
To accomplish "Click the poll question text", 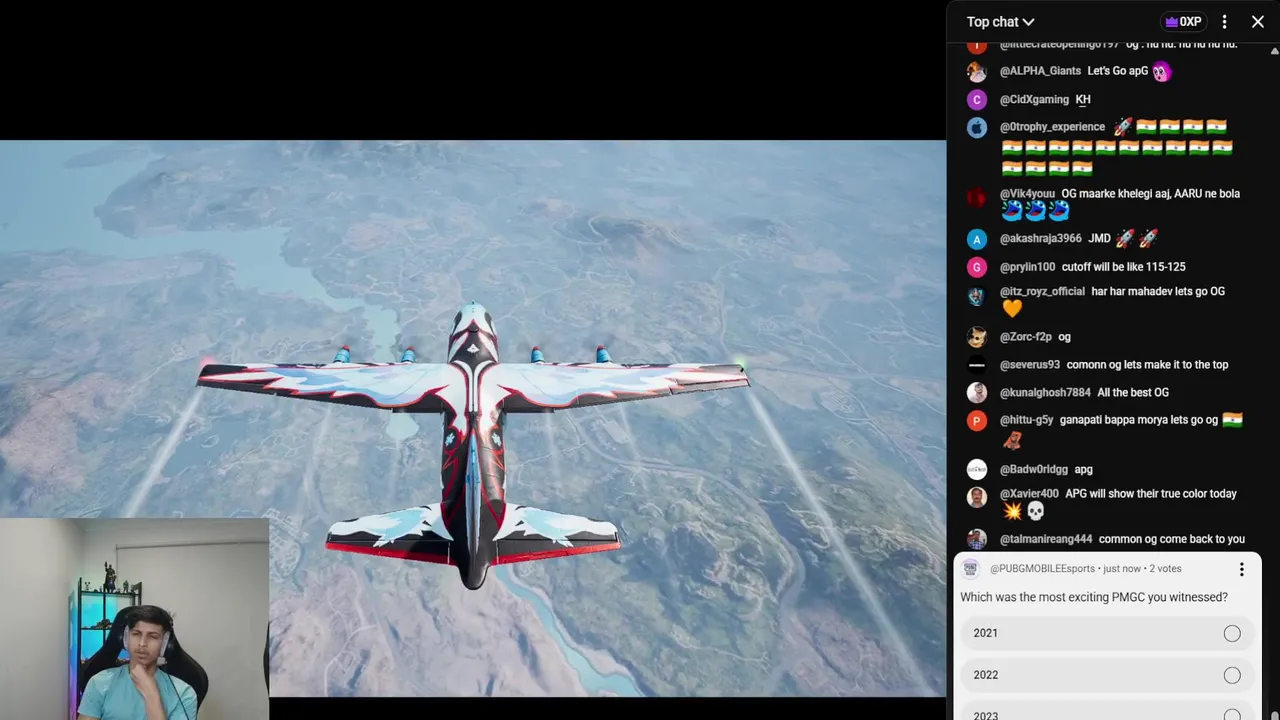I will 1094,597.
